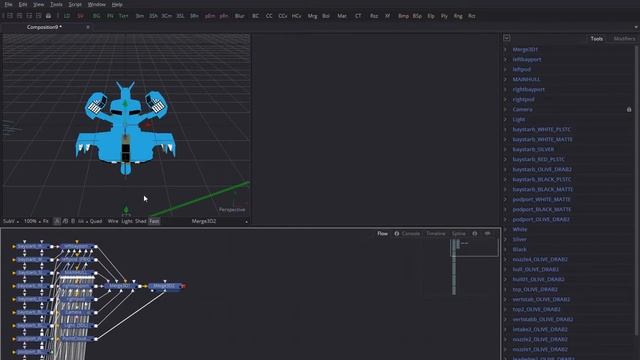Select the Merge3D2 node in the flow

164,286
